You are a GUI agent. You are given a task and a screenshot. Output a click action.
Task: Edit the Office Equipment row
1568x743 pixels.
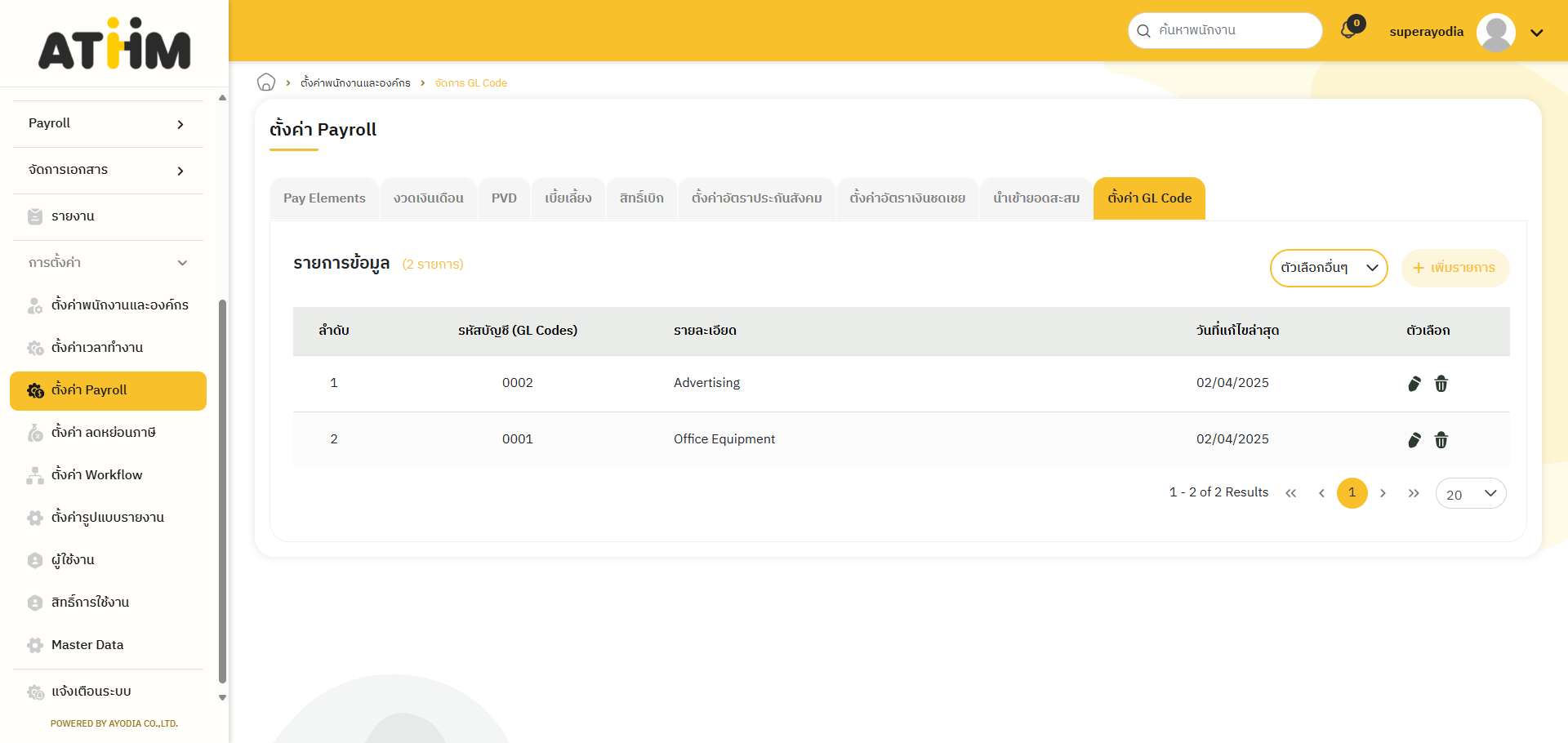pyautogui.click(x=1414, y=440)
